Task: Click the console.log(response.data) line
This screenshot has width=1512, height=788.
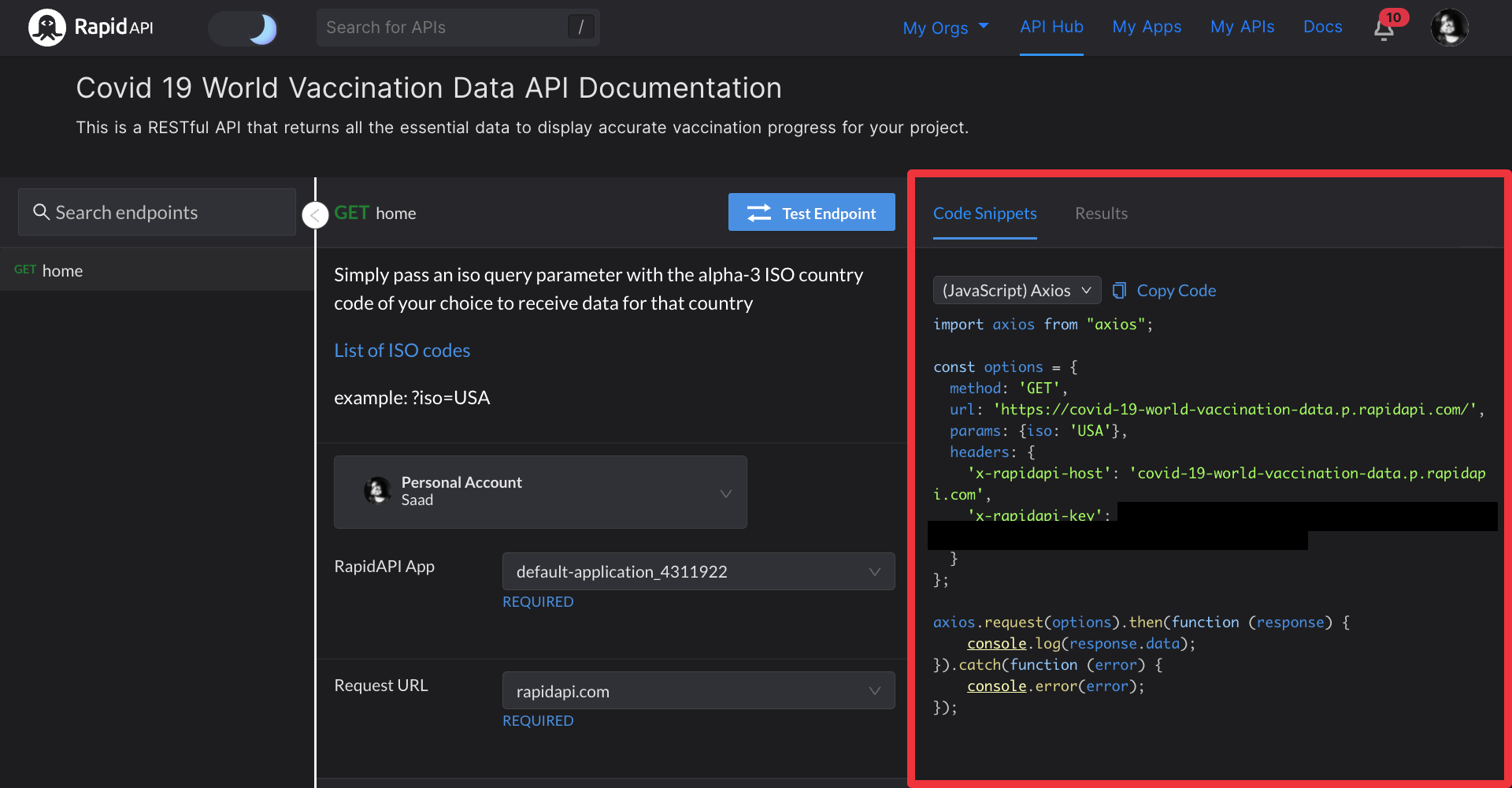Action: point(1081,644)
